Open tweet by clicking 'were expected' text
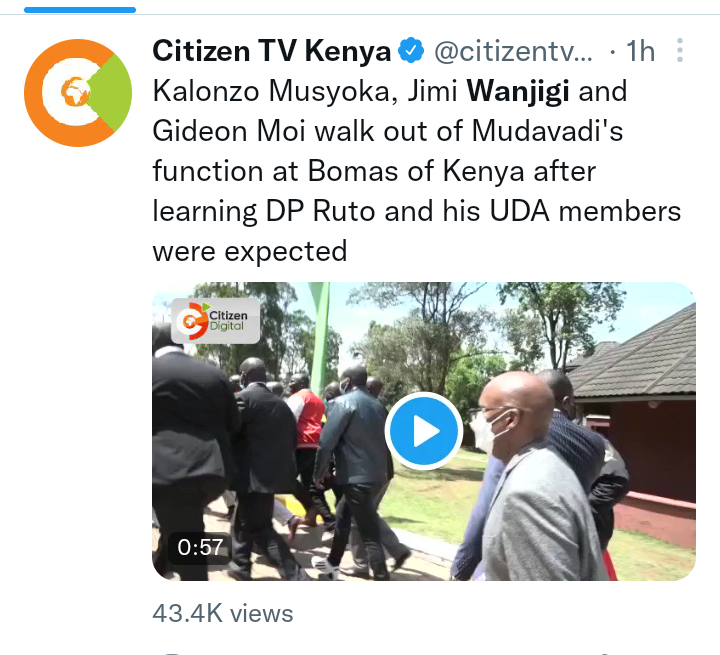This screenshot has height=655, width=720. coord(250,251)
